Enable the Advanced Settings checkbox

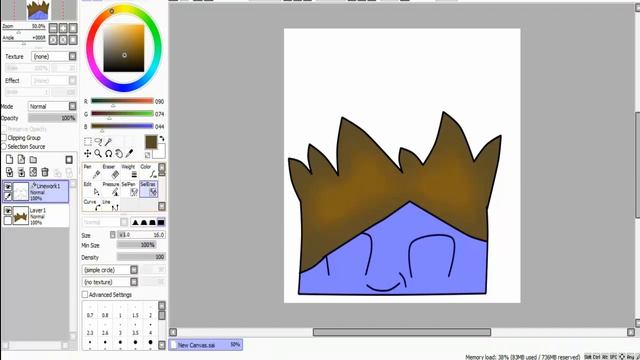[x=85, y=294]
